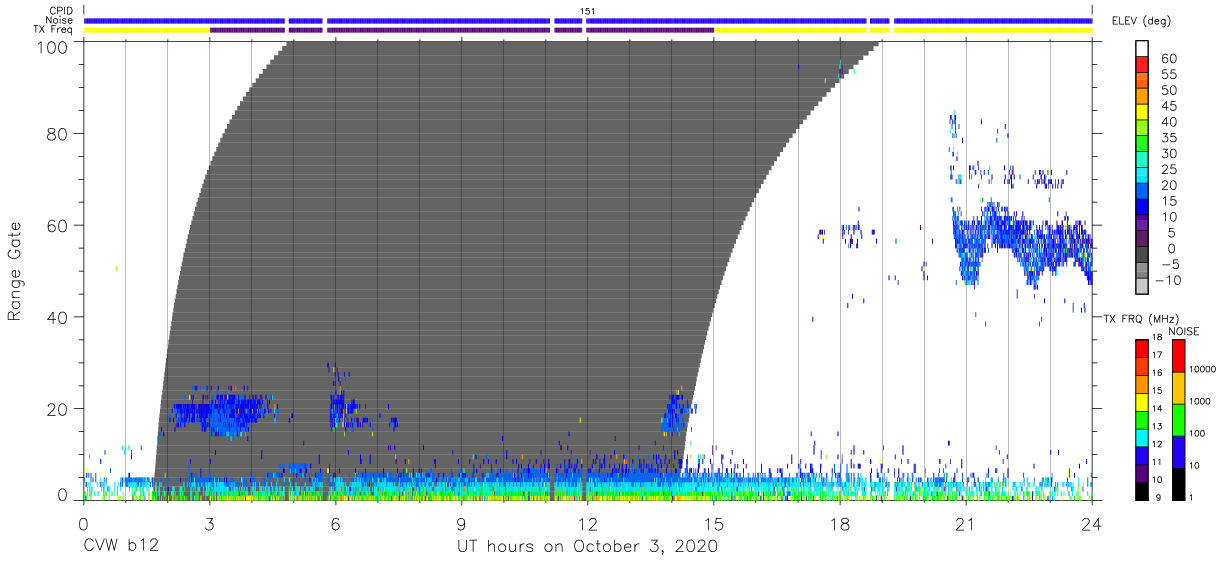Click the '40' tick on the Range Gate axis
This screenshot has width=1228, height=567.
58,317
